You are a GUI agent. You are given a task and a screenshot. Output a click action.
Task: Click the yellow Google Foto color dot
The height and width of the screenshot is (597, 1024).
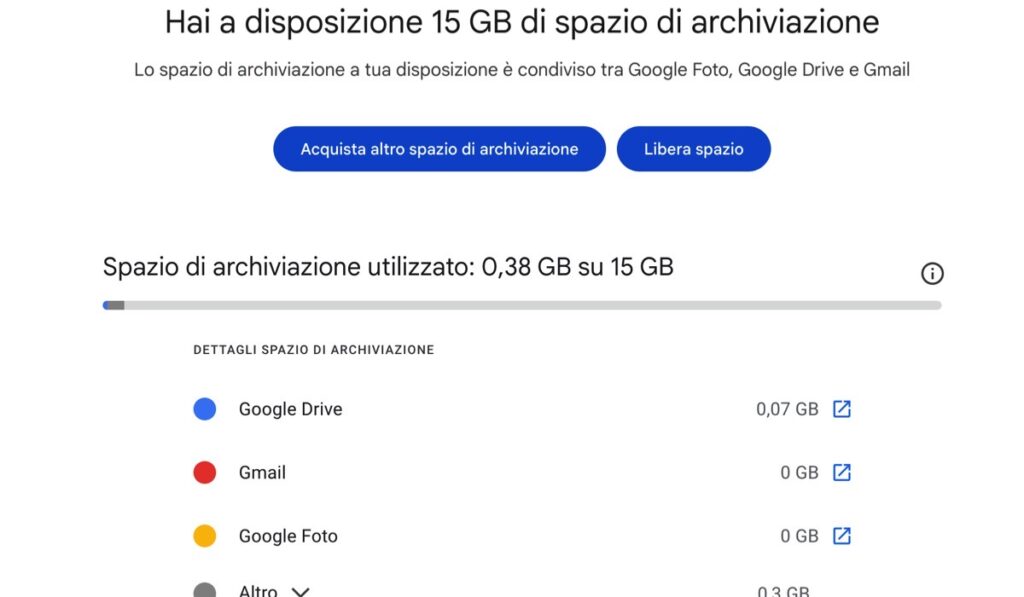pos(204,536)
